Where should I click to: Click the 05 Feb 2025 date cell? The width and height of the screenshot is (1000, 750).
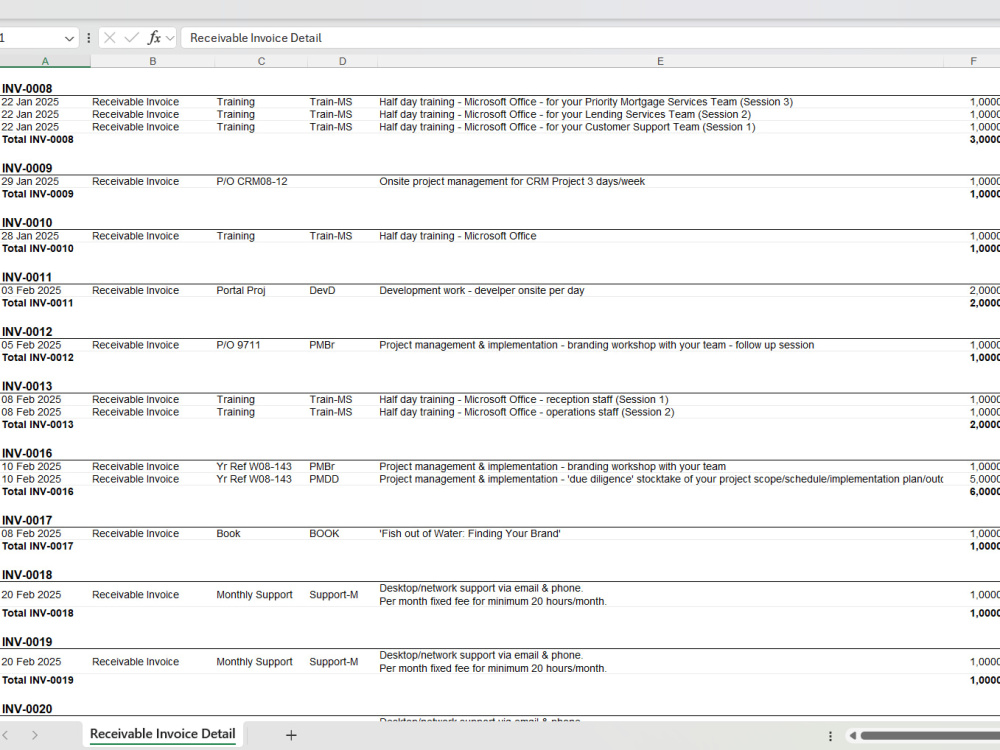pos(31,345)
